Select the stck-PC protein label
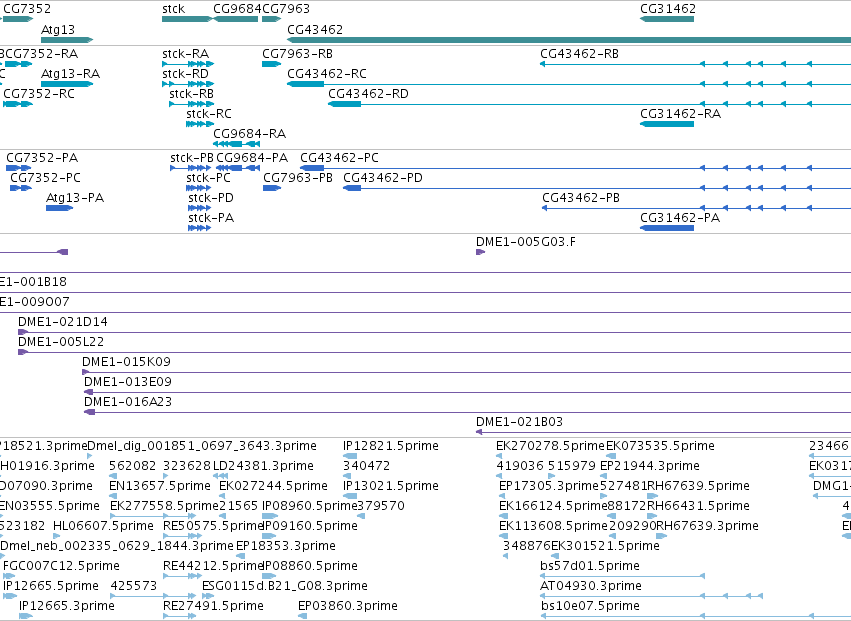 208,178
